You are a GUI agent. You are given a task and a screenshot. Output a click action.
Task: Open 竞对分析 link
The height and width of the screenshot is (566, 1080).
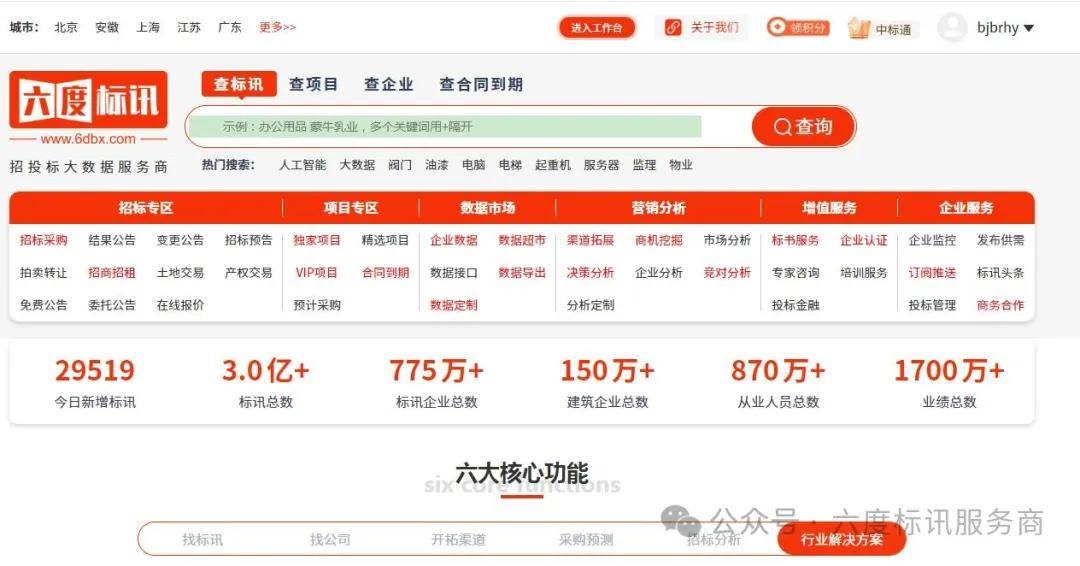point(727,273)
